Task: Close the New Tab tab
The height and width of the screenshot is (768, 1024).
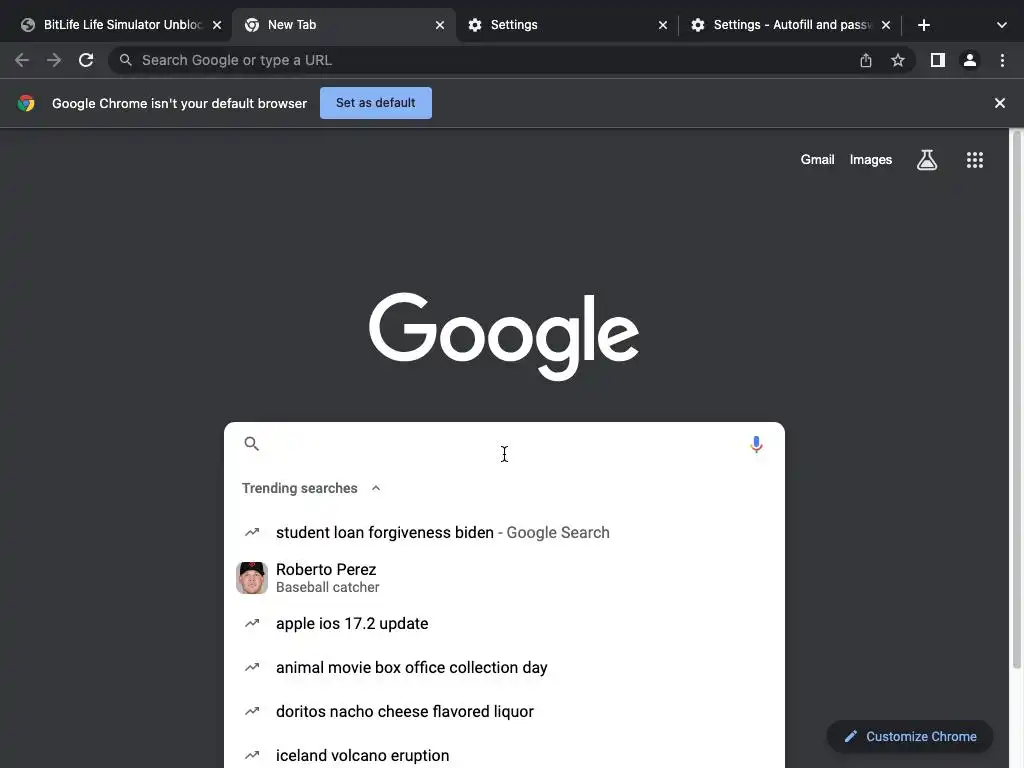Action: (x=440, y=25)
